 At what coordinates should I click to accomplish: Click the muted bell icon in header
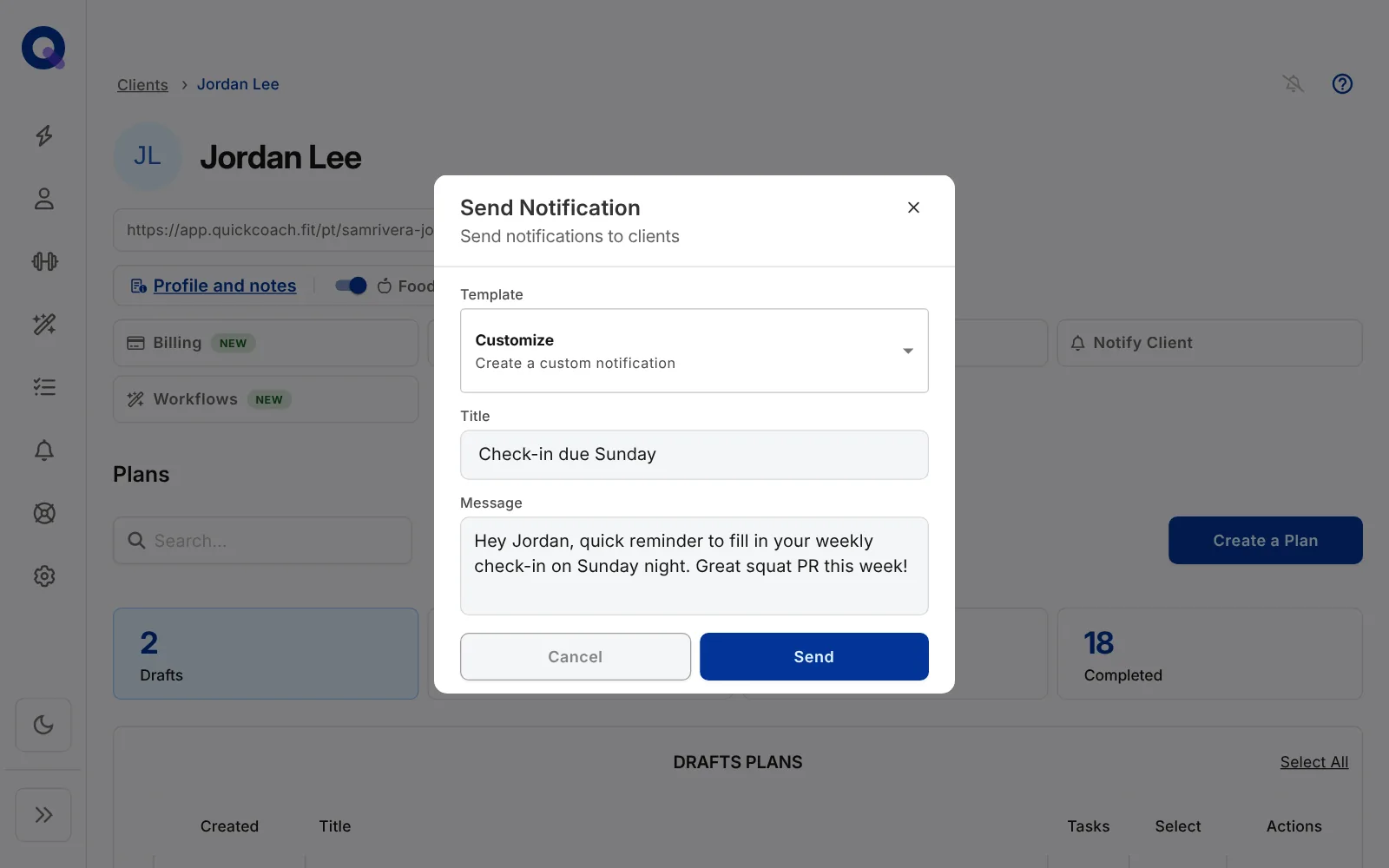(x=1294, y=83)
